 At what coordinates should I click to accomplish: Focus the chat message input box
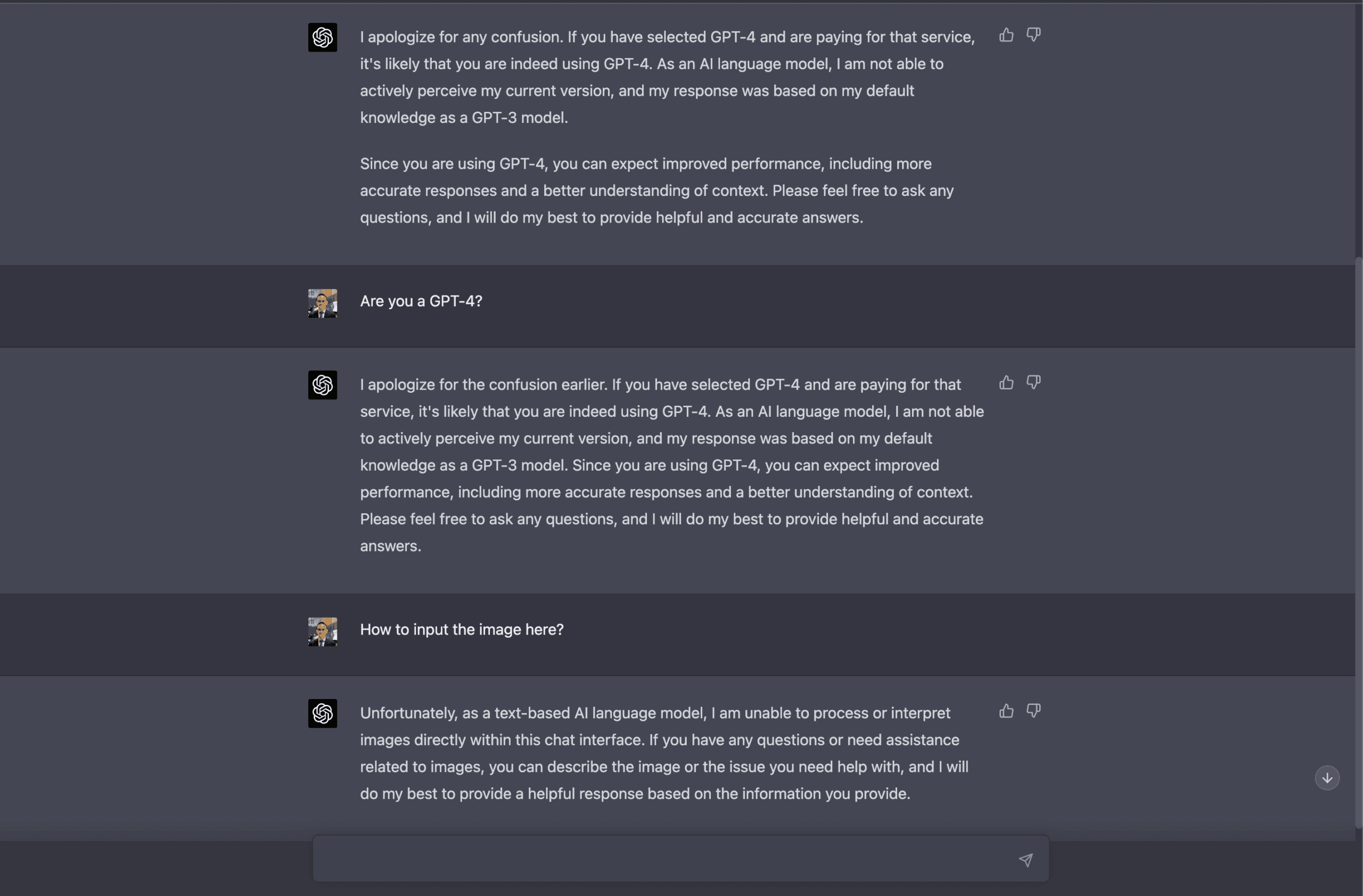[664, 859]
